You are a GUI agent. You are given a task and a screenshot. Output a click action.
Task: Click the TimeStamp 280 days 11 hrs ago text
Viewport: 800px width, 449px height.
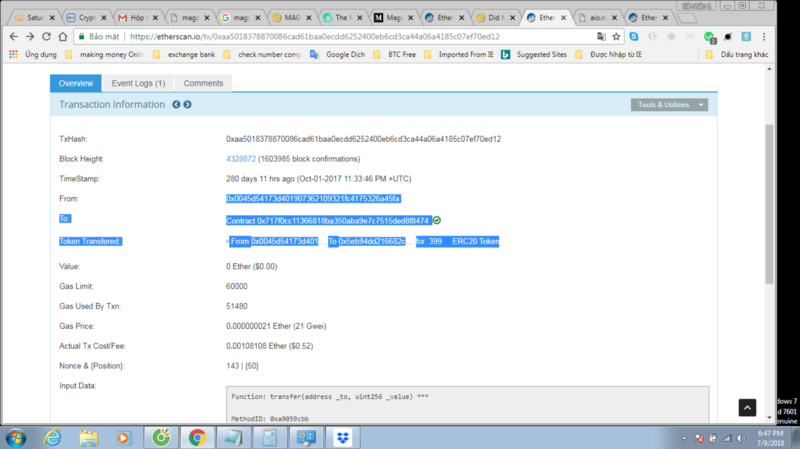pos(318,179)
